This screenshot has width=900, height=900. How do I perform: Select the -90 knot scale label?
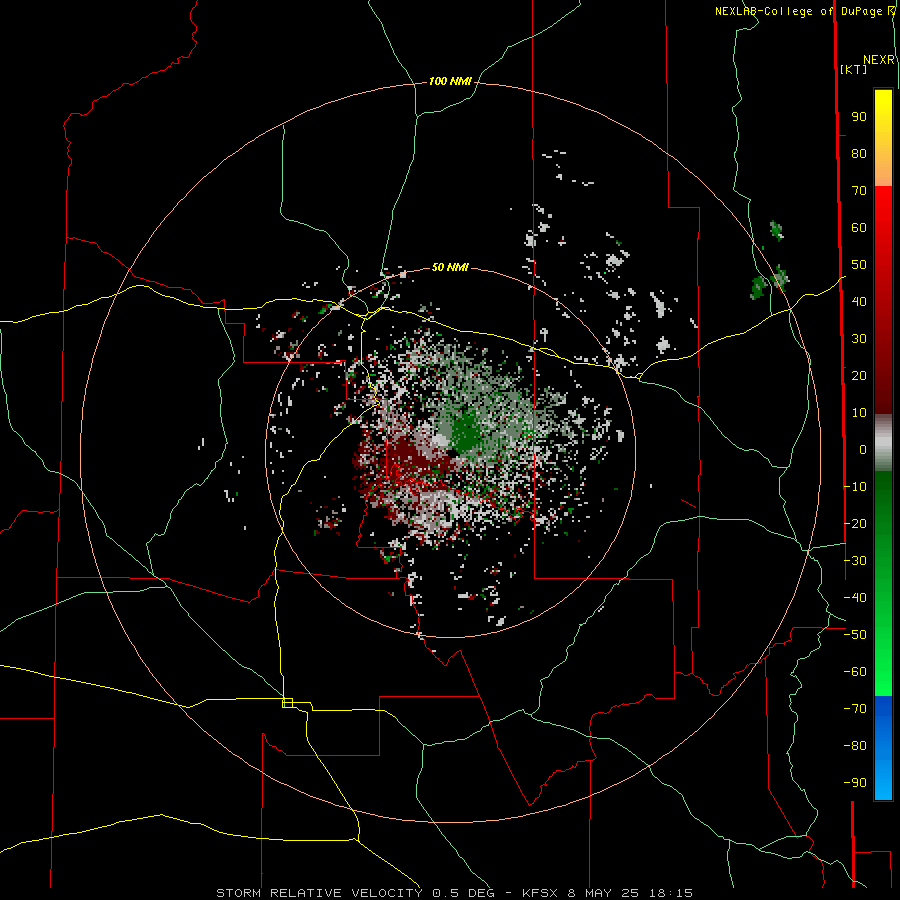[855, 783]
